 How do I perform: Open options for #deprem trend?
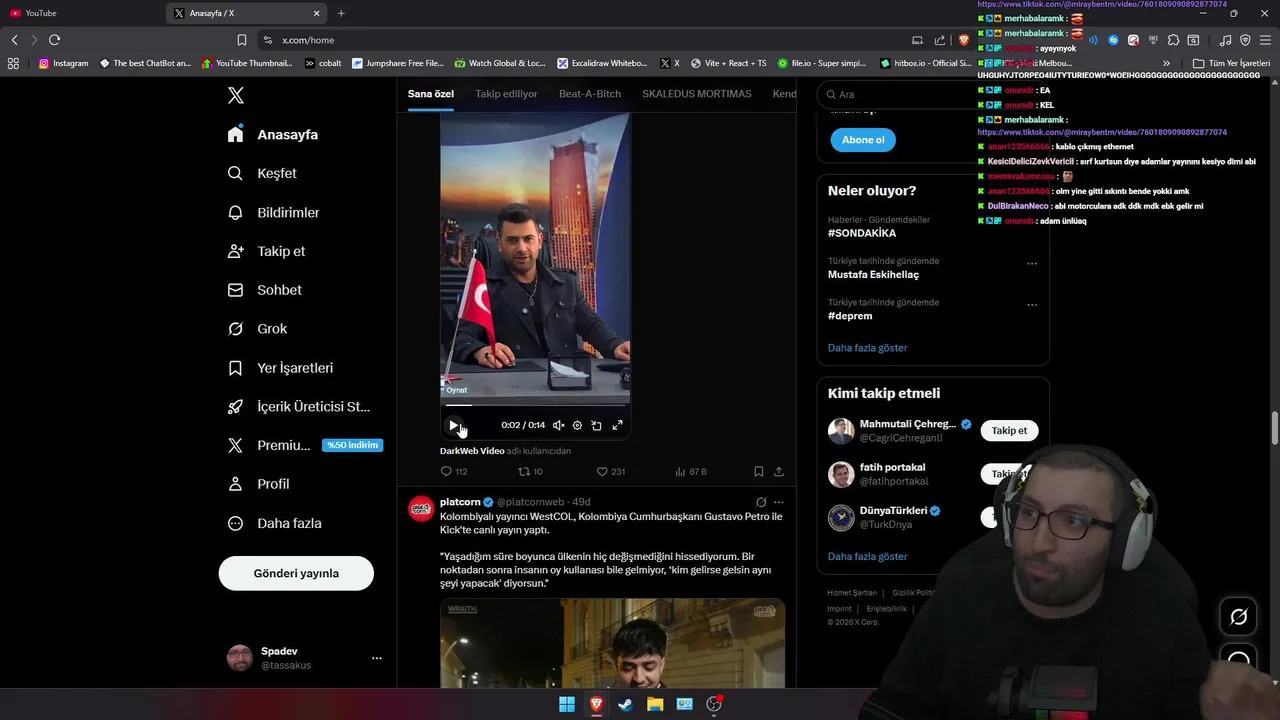click(x=1032, y=305)
